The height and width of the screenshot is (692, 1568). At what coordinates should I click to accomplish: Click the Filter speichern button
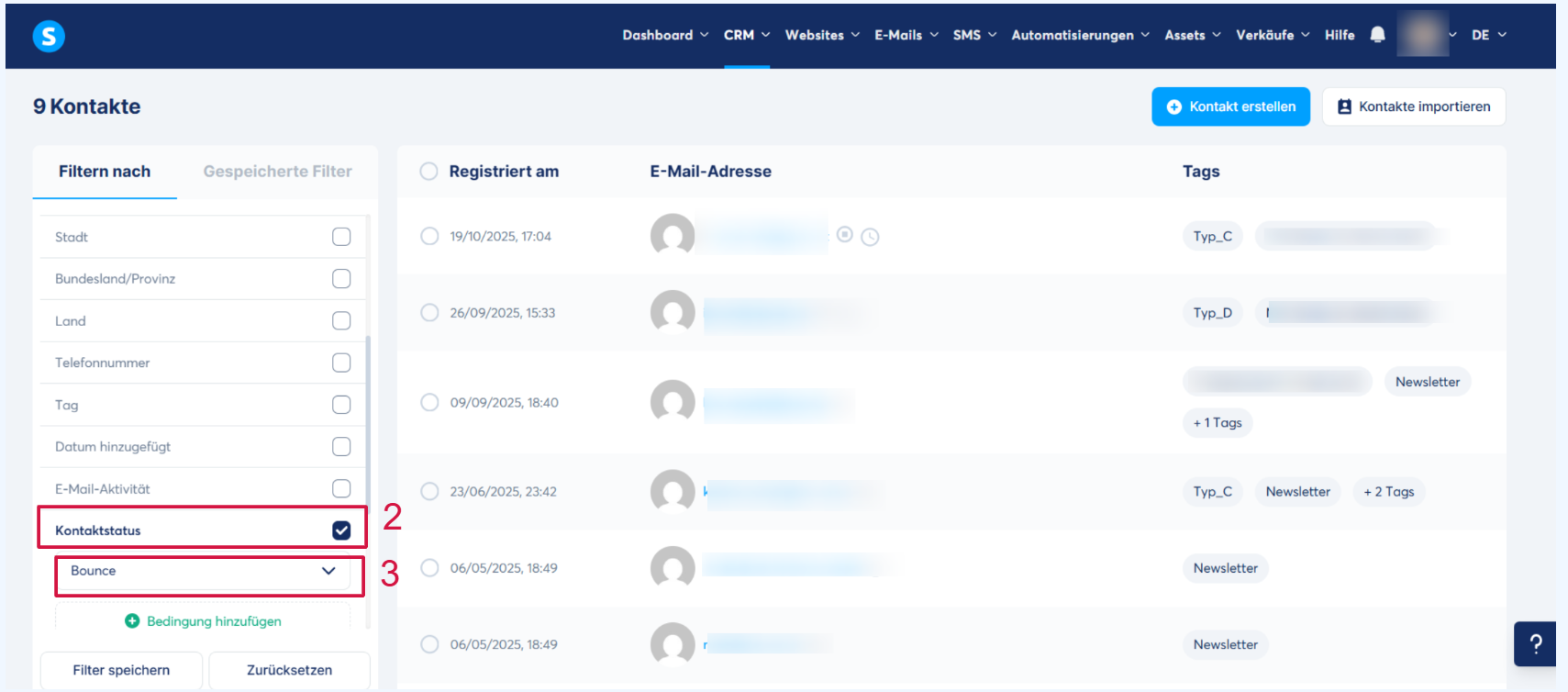(x=121, y=670)
